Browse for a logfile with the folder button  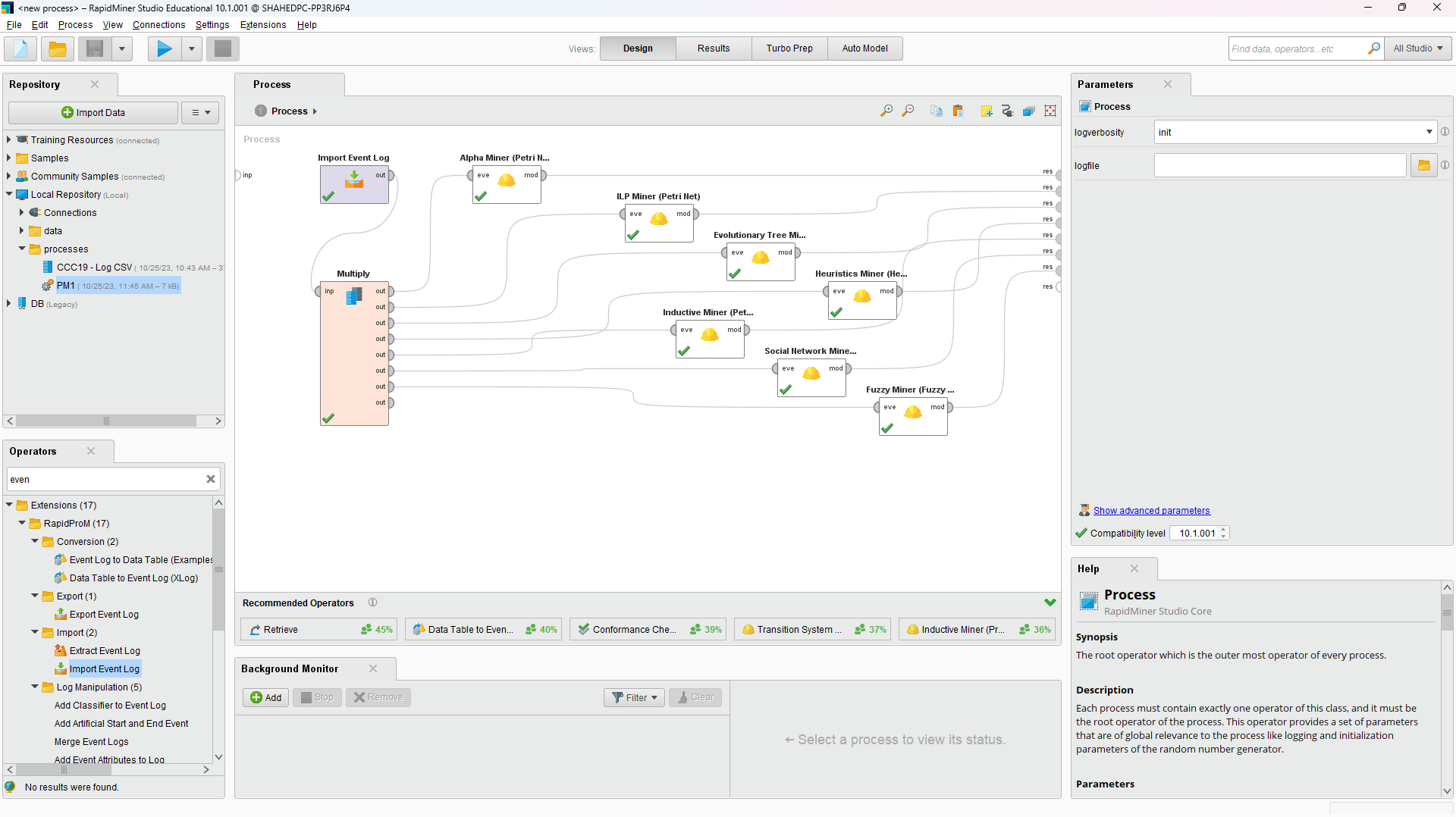pyautogui.click(x=1424, y=165)
